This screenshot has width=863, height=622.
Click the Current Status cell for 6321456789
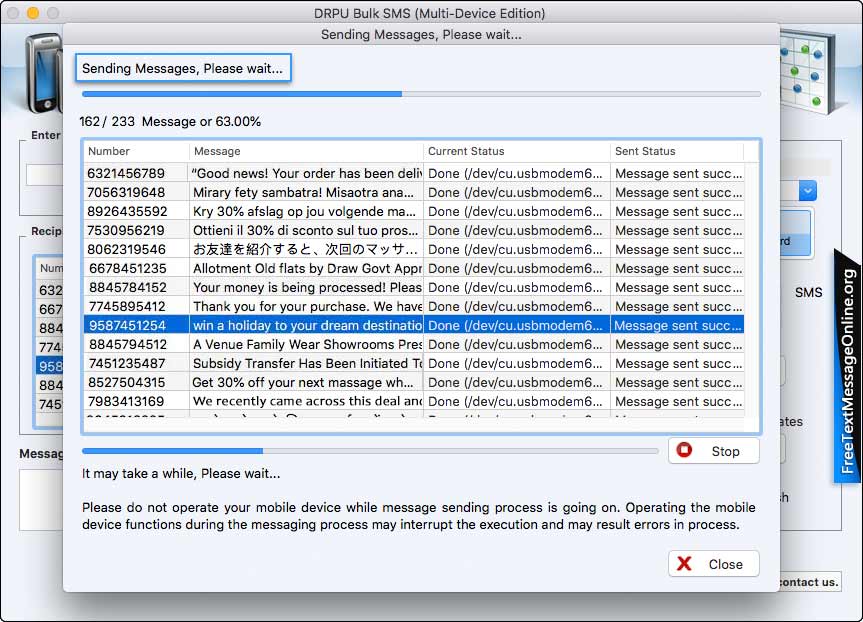(x=517, y=173)
